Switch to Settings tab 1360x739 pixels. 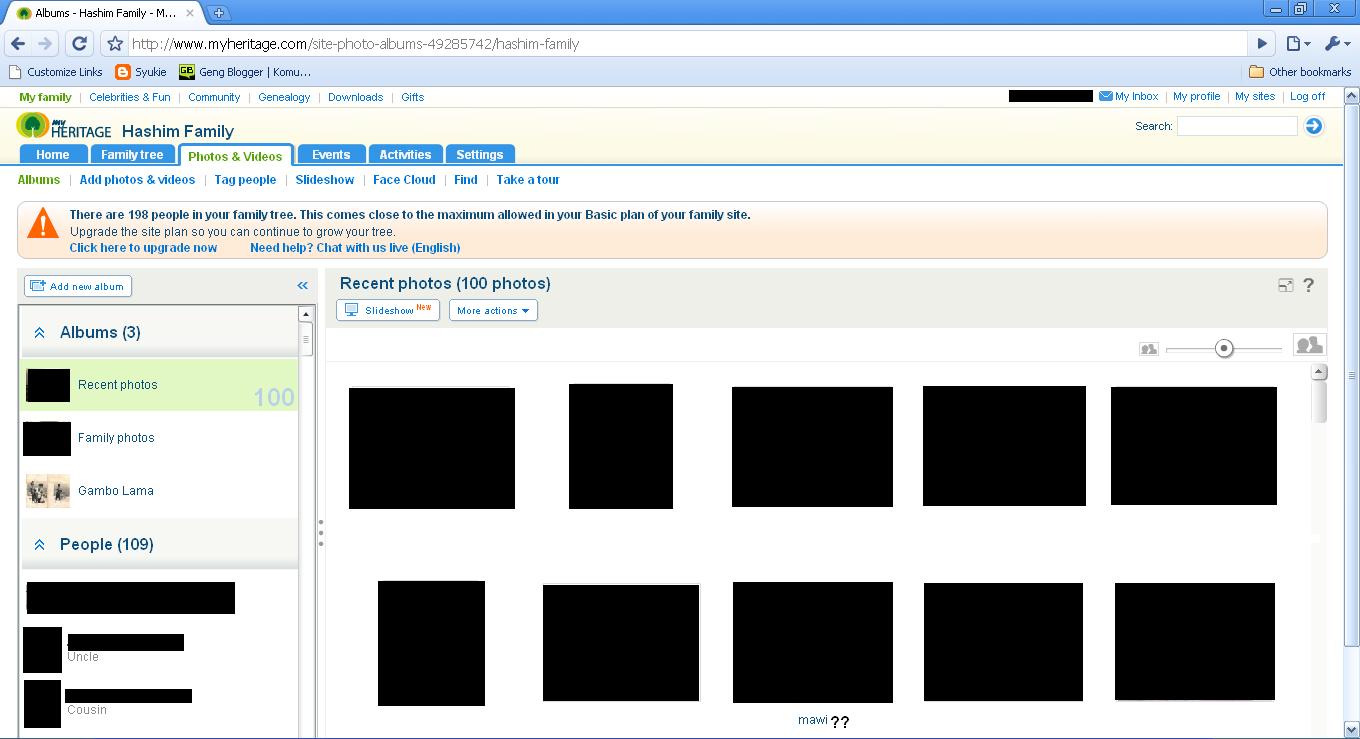coord(480,155)
